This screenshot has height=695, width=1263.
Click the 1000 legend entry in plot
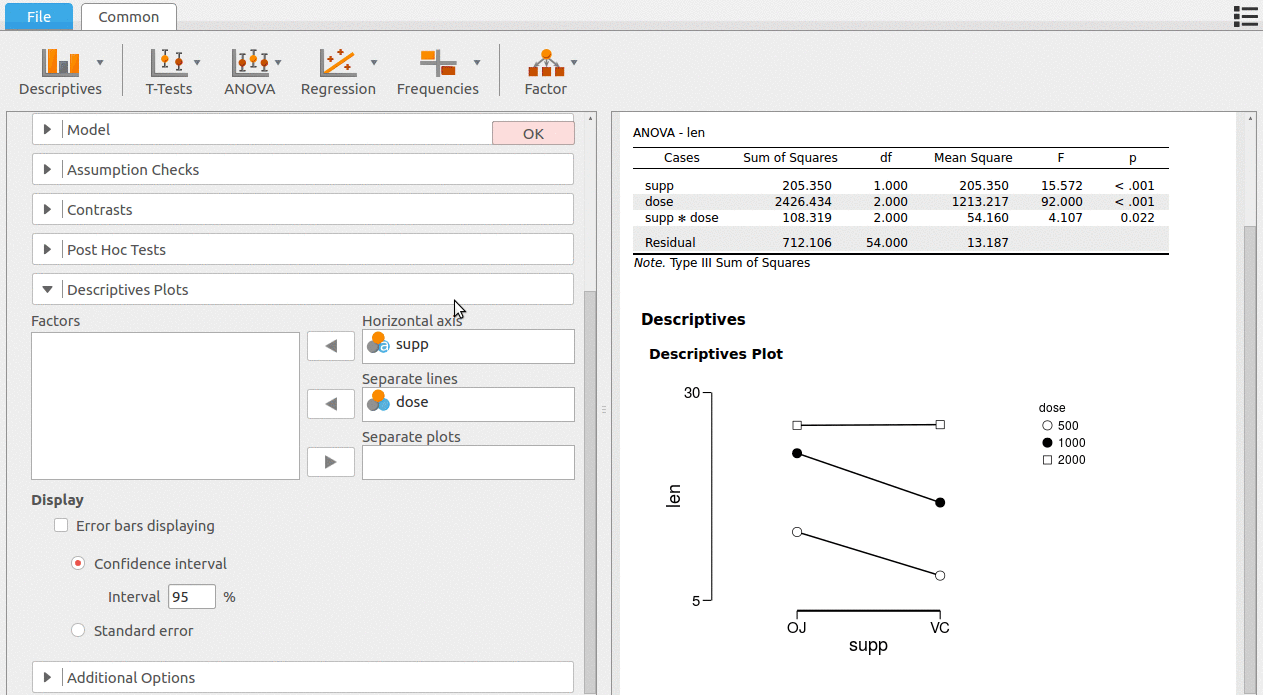click(1063, 443)
